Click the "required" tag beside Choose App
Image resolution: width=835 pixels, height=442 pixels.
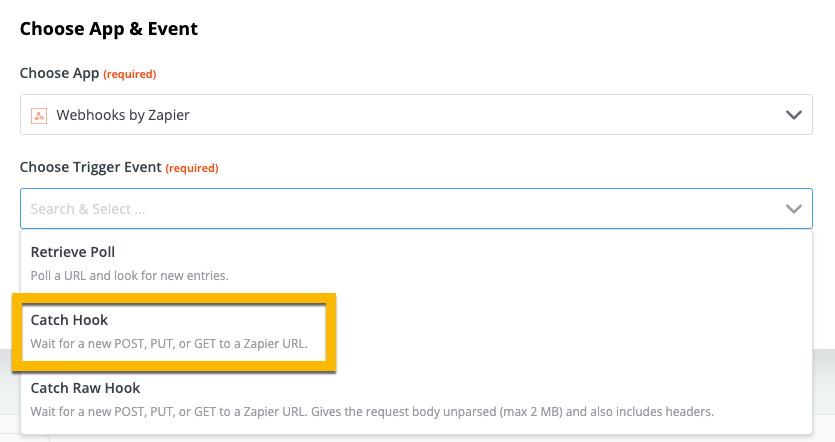coord(129,74)
